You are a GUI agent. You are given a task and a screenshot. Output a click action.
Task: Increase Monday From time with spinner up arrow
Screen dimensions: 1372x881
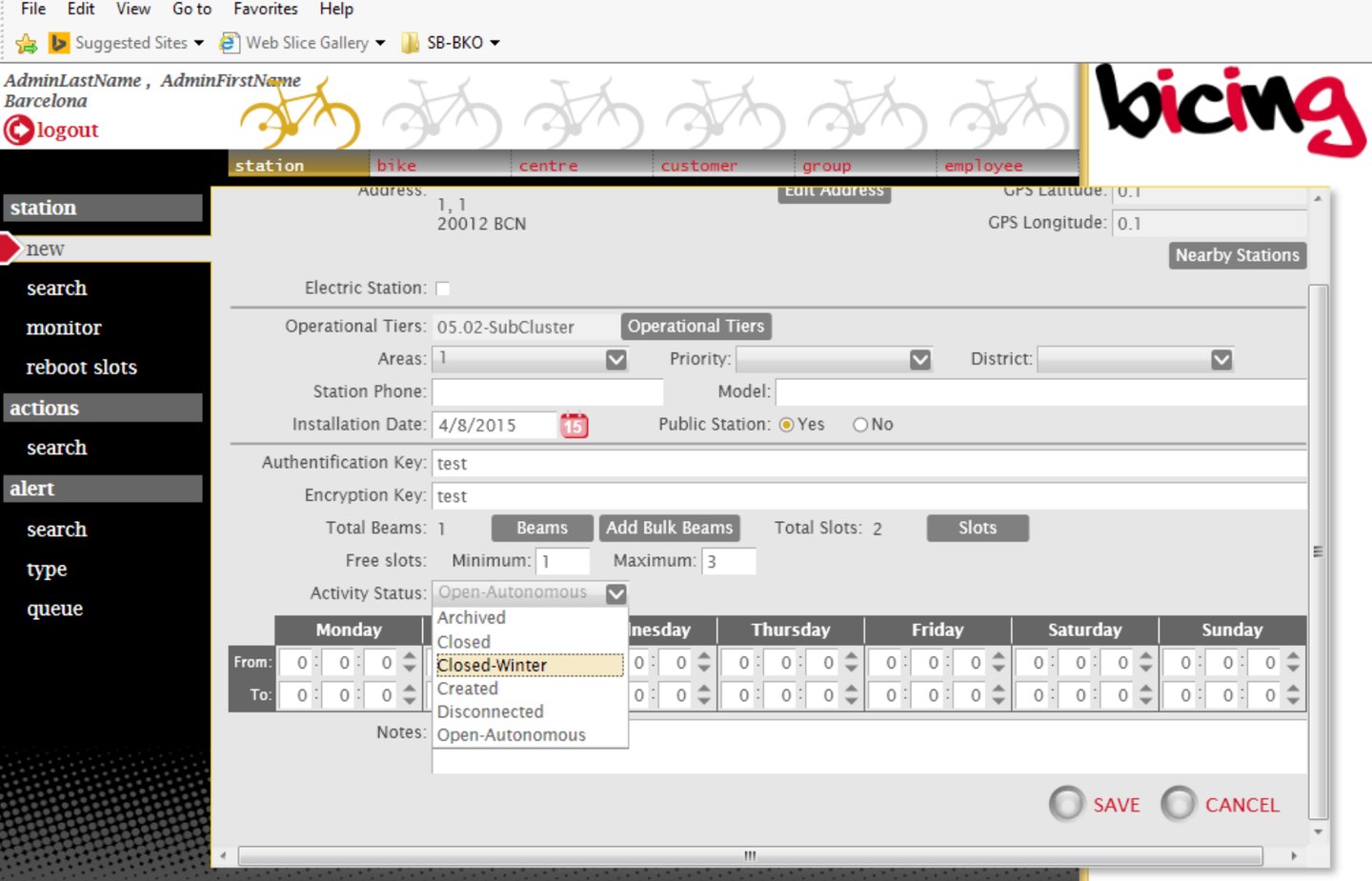tap(410, 656)
